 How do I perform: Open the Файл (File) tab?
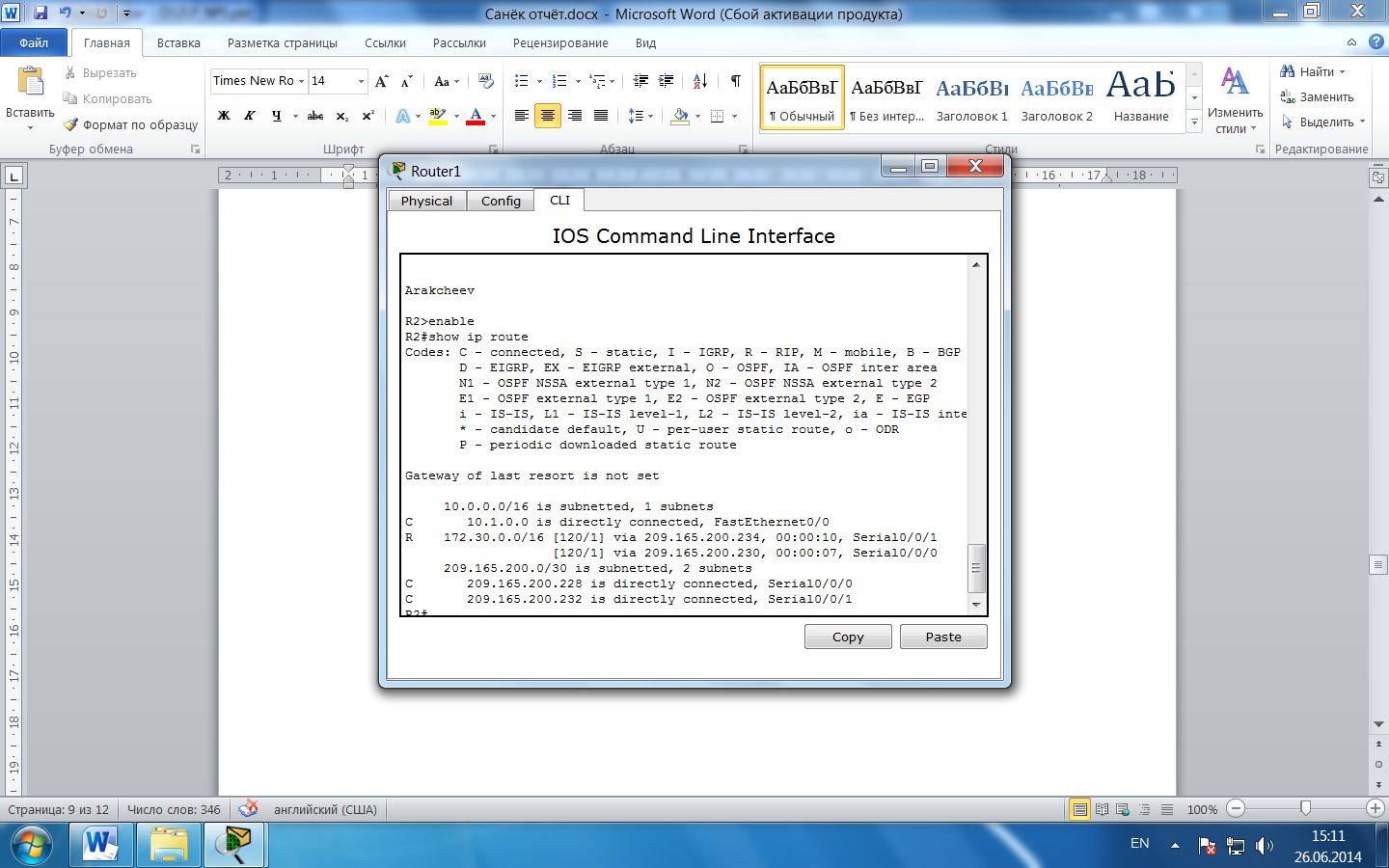click(x=34, y=42)
